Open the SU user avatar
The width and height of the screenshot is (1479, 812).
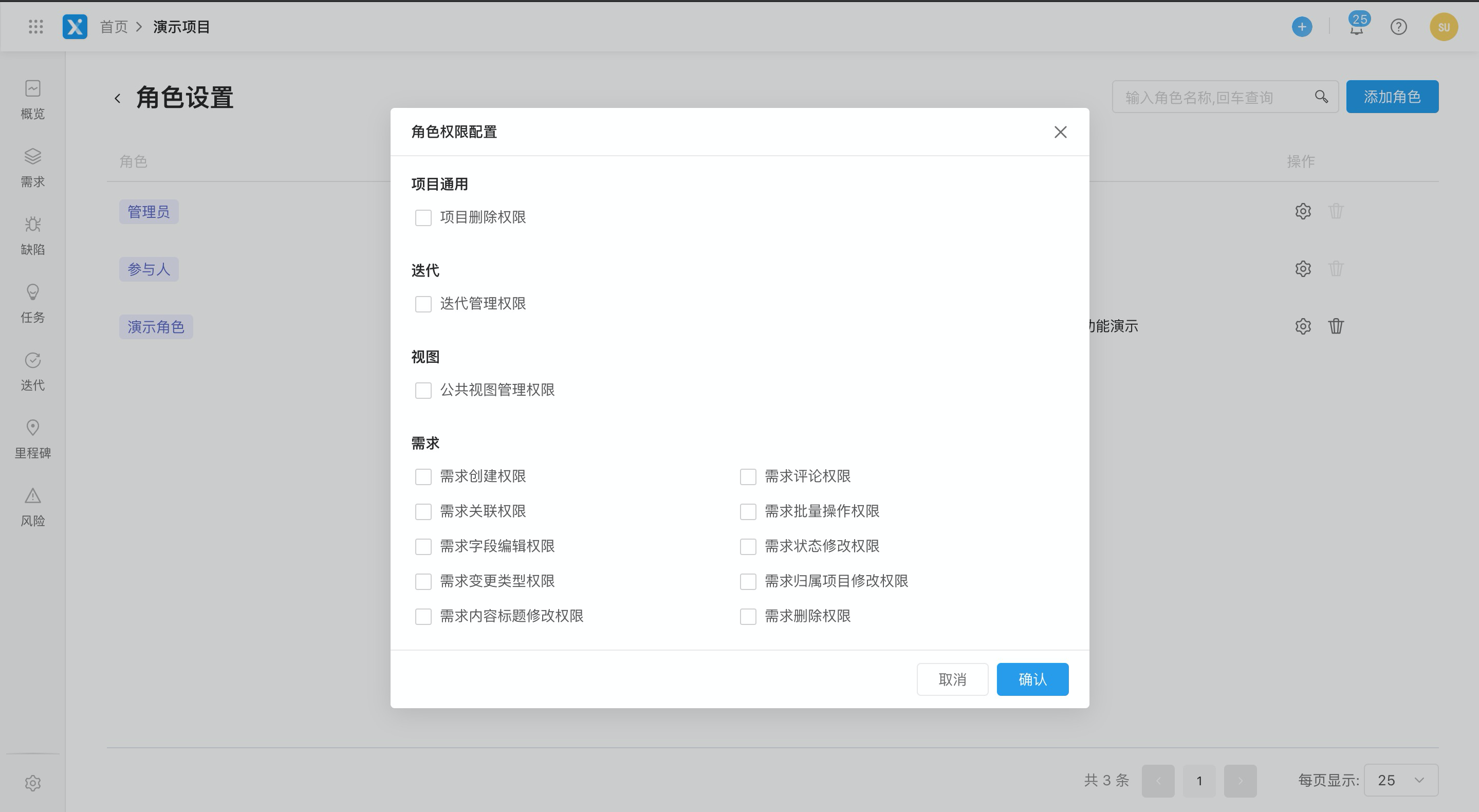click(1444, 27)
